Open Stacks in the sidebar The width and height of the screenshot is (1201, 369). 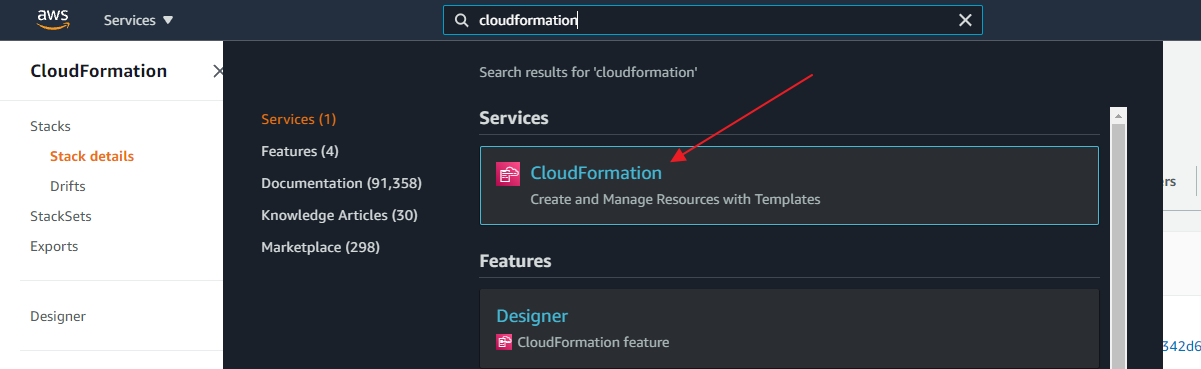coord(50,126)
